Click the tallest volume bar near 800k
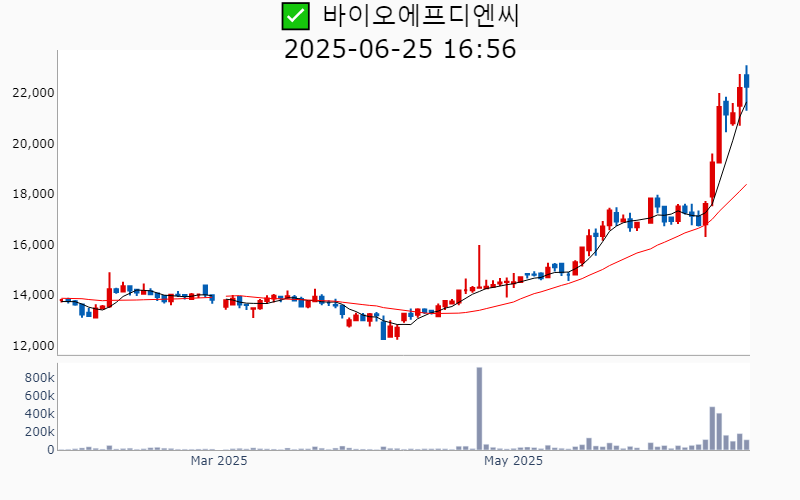The height and width of the screenshot is (500, 800). tap(479, 409)
